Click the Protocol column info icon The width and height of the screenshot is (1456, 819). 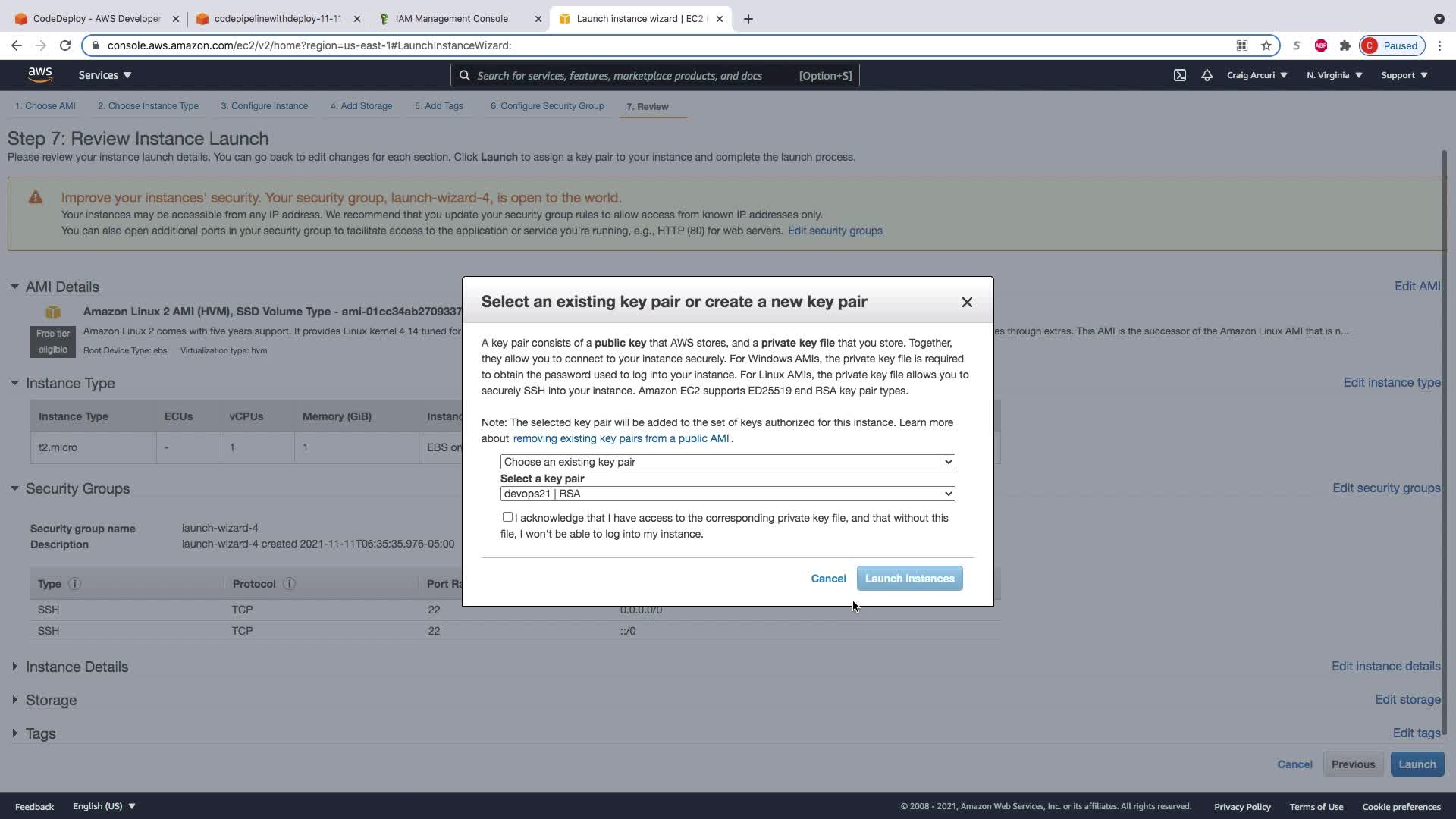289,584
